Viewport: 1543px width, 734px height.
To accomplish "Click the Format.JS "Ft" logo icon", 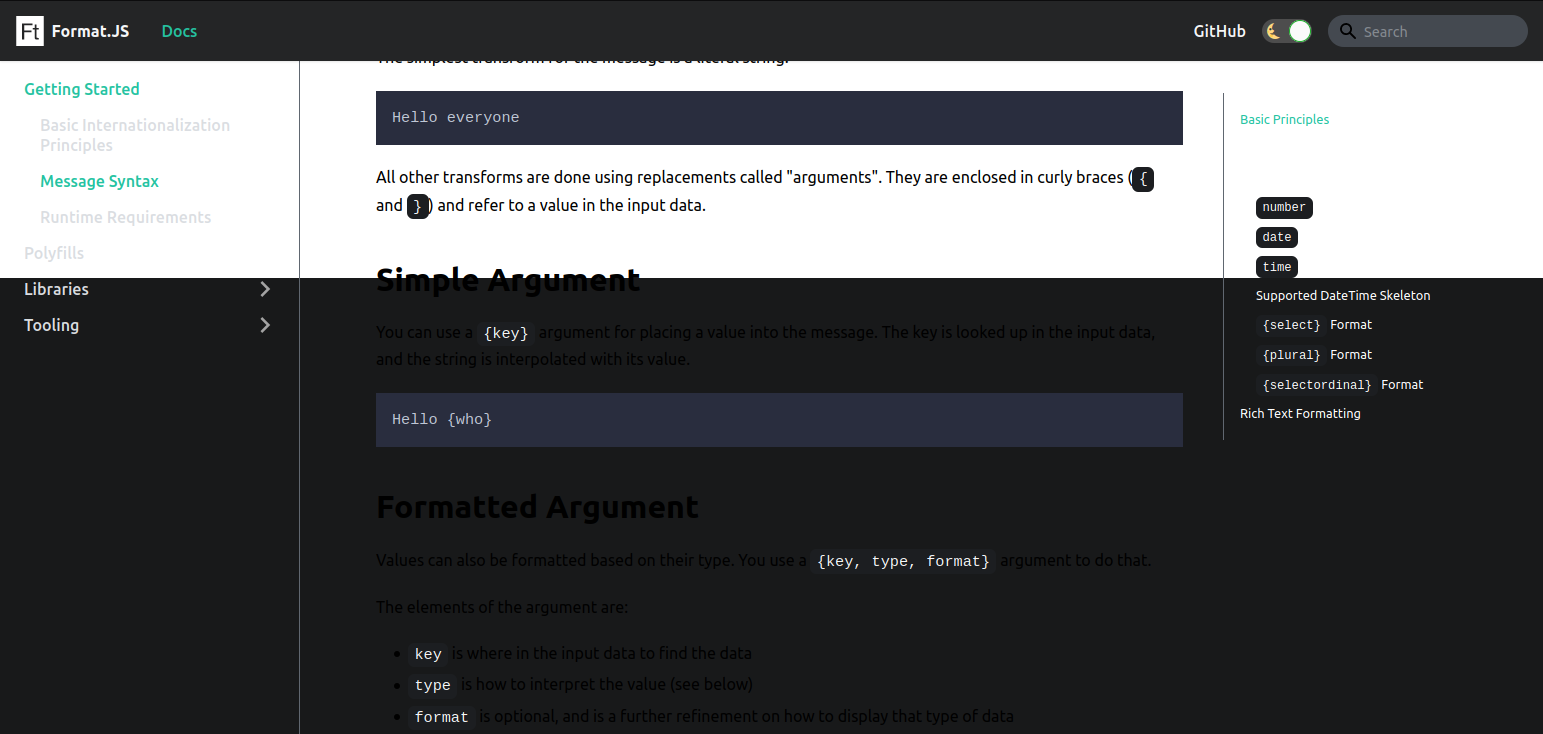I will click(29, 31).
